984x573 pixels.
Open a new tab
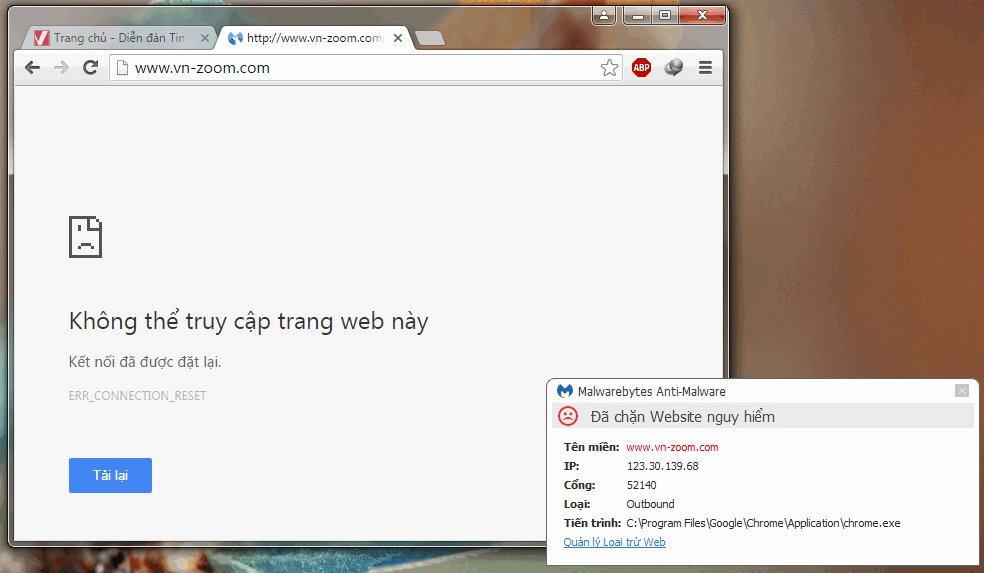pyautogui.click(x=430, y=38)
